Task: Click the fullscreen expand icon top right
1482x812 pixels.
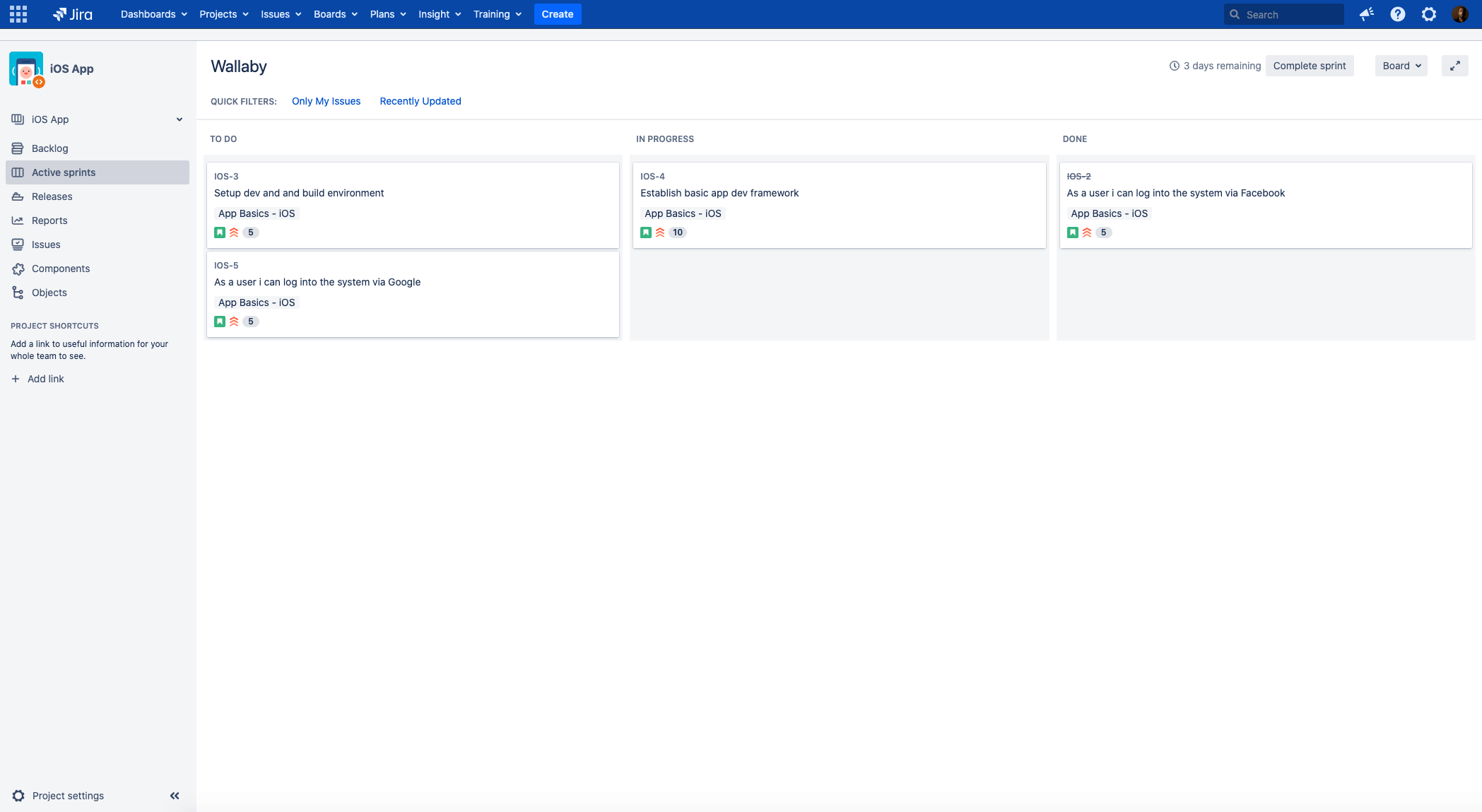Action: [1456, 66]
